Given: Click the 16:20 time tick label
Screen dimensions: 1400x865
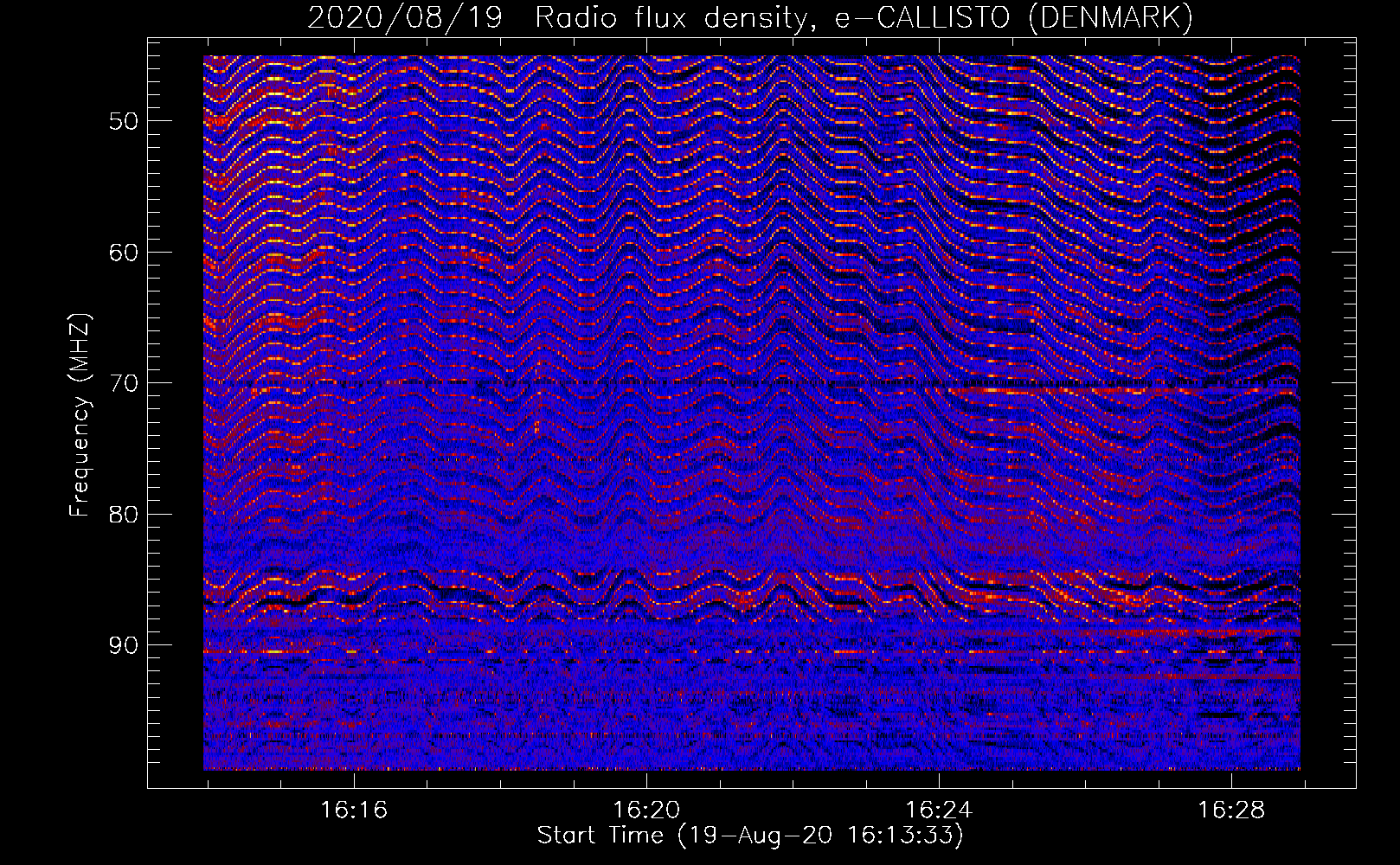Looking at the screenshot, I should 646,810.
